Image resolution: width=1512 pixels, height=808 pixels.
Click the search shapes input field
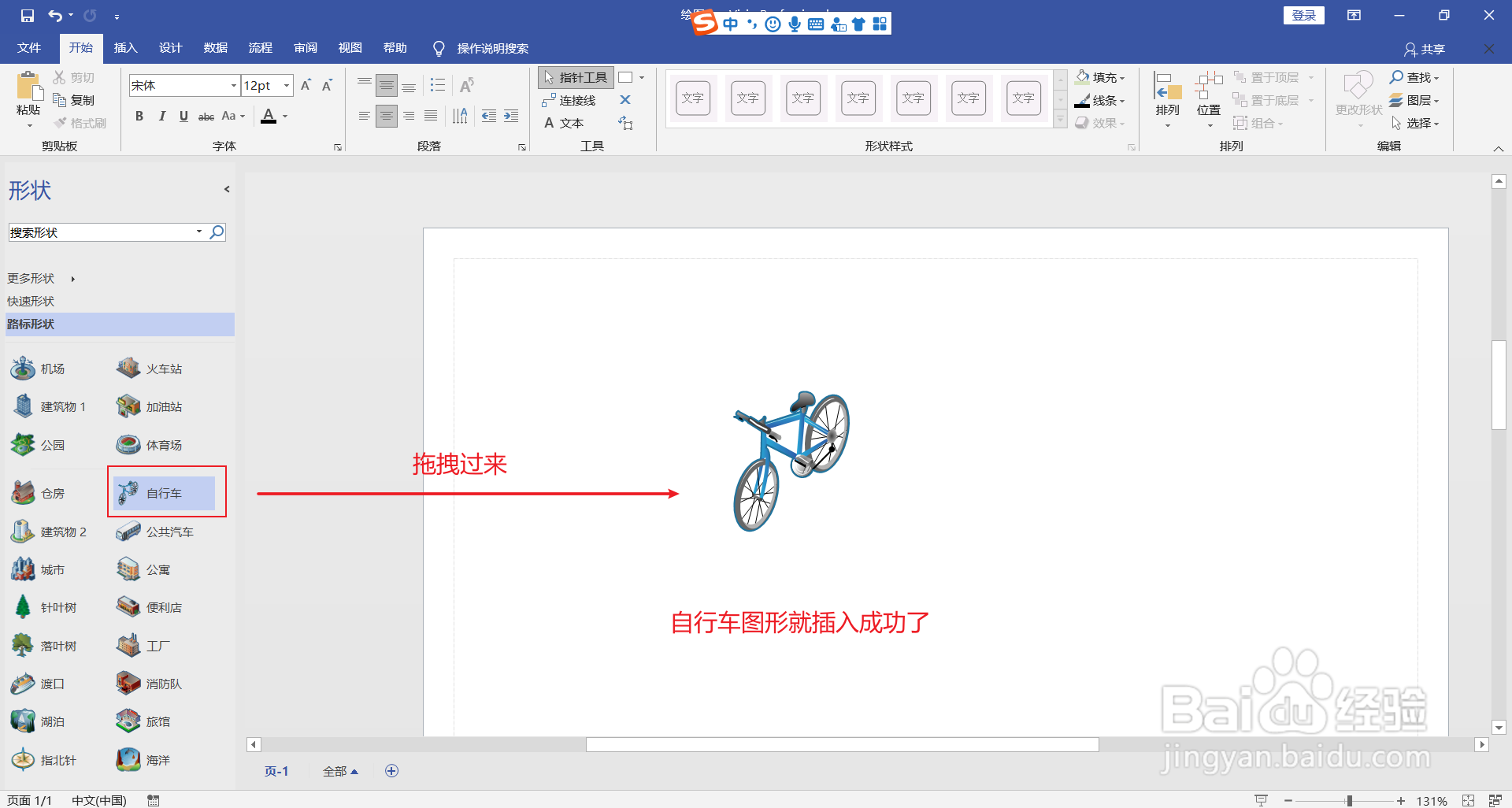pyautogui.click(x=100, y=232)
